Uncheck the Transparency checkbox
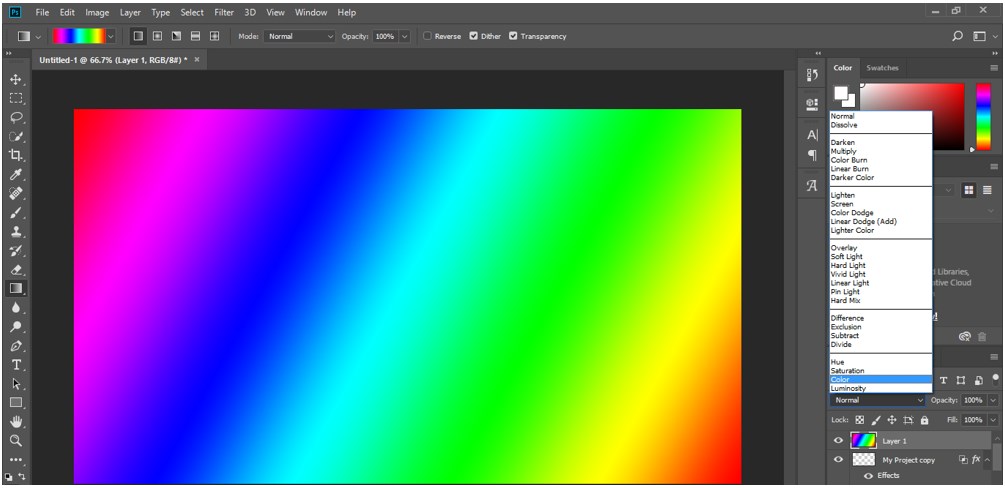This screenshot has height=488, width=1005. pyautogui.click(x=513, y=37)
